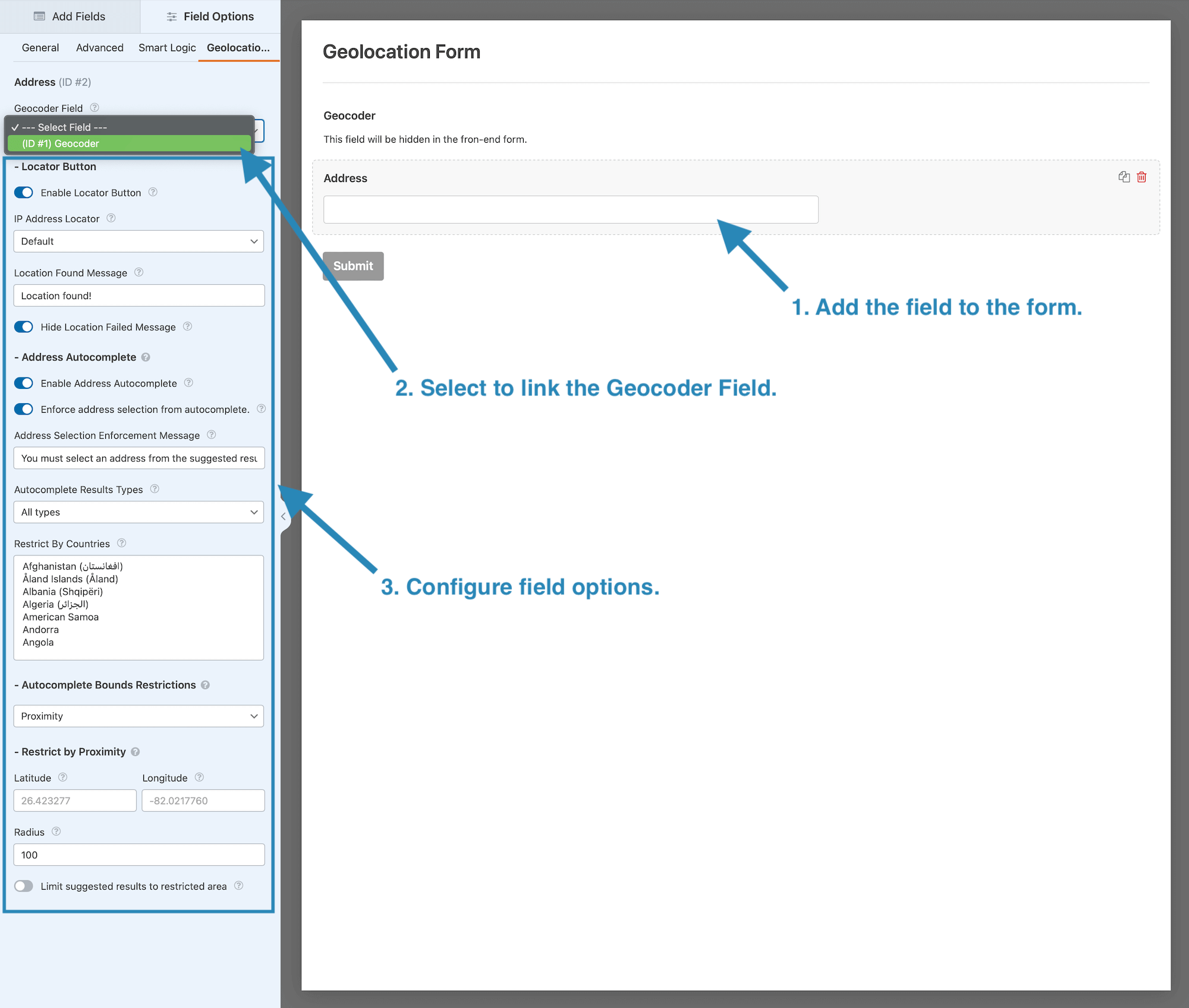Select Albania in countries list
The image size is (1189, 1008).
tap(63, 592)
